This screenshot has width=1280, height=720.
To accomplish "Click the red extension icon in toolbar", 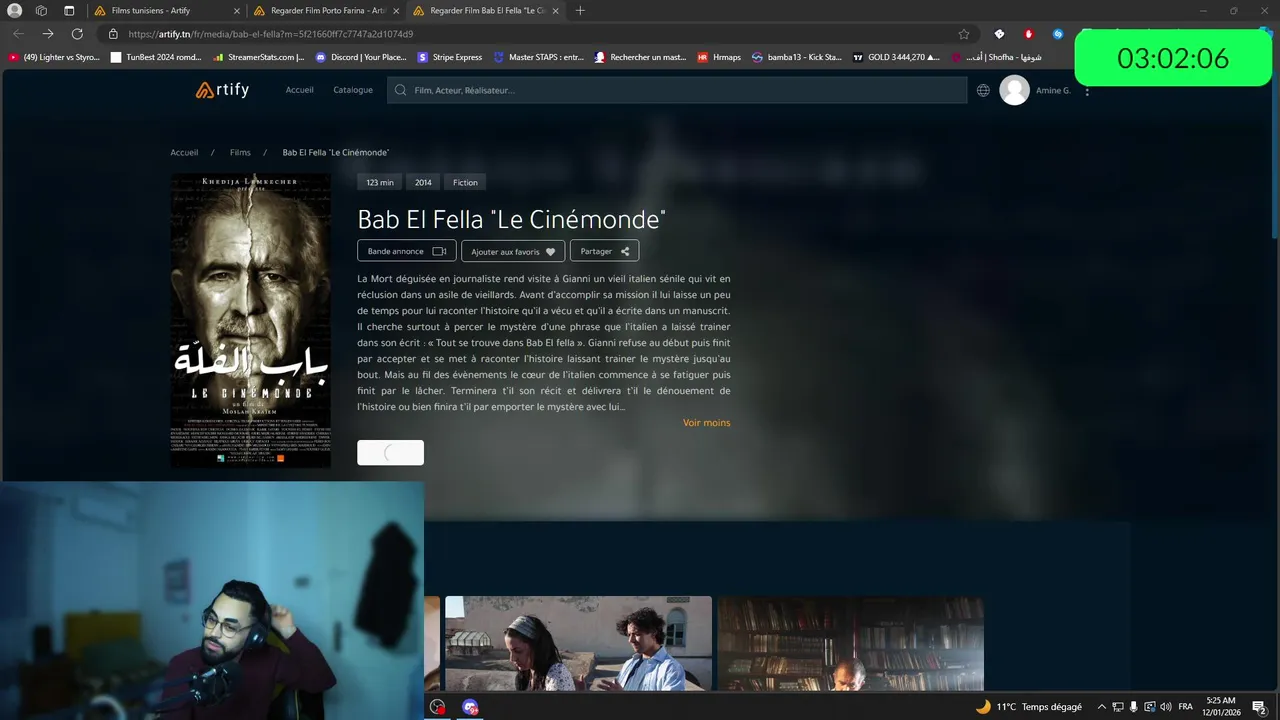I will 1028,33.
